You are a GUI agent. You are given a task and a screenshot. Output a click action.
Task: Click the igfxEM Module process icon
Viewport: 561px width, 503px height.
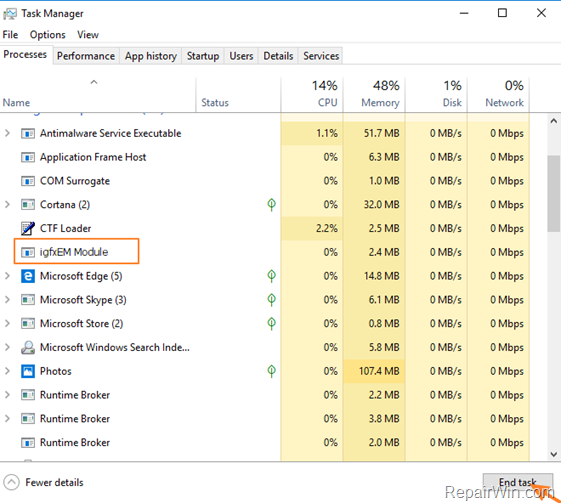pyautogui.click(x=28, y=252)
